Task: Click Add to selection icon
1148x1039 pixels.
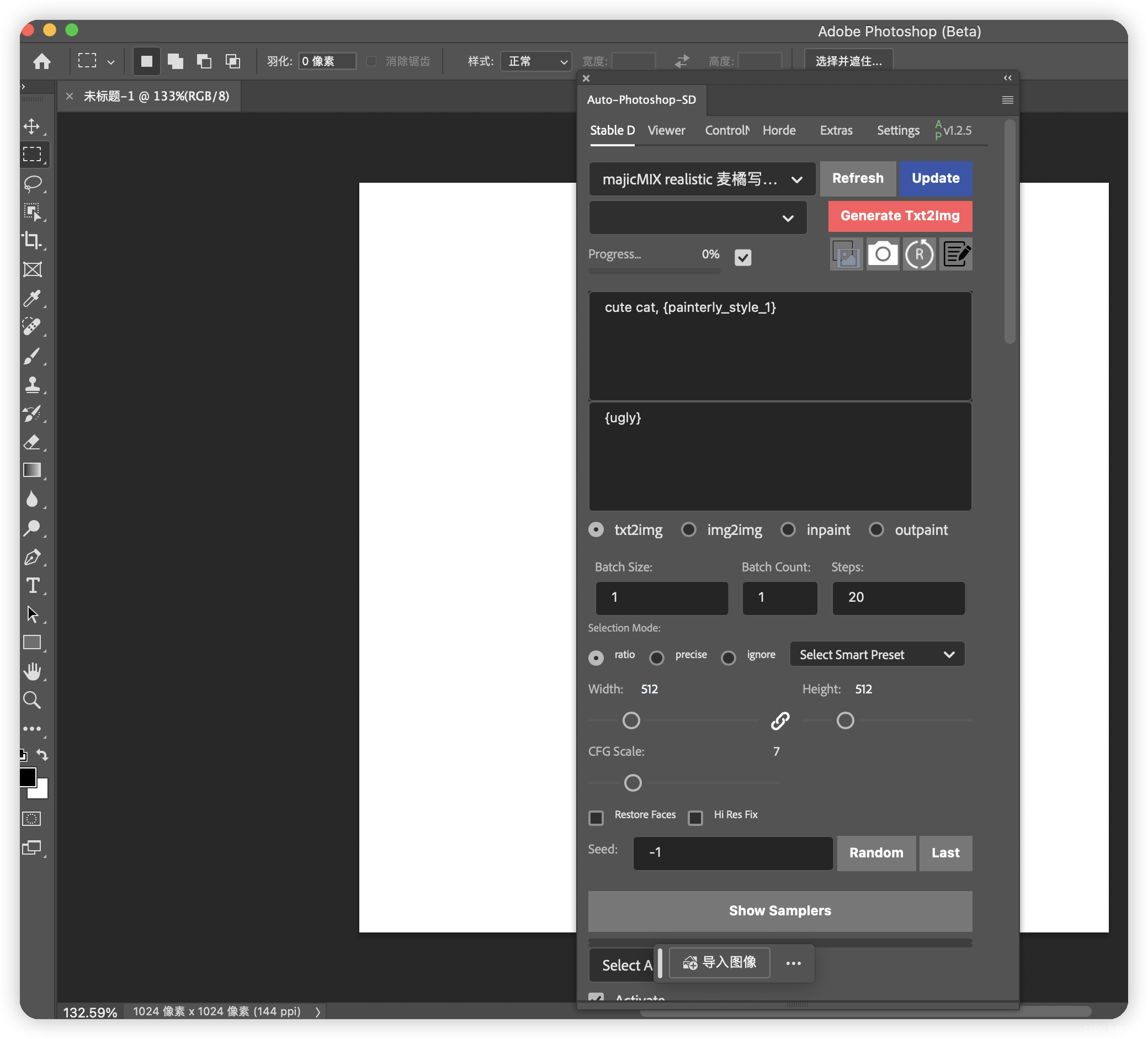Action: [x=176, y=61]
